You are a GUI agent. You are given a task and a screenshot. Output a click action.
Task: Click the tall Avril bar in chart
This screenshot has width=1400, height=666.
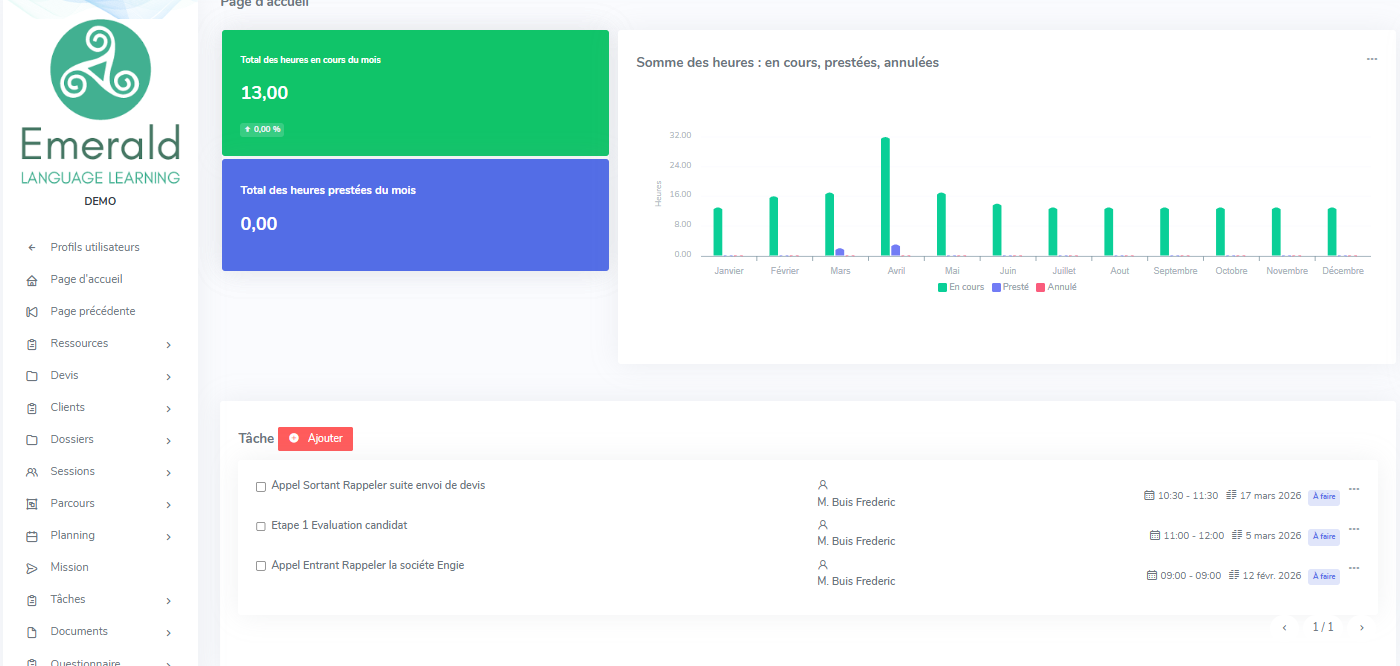885,196
